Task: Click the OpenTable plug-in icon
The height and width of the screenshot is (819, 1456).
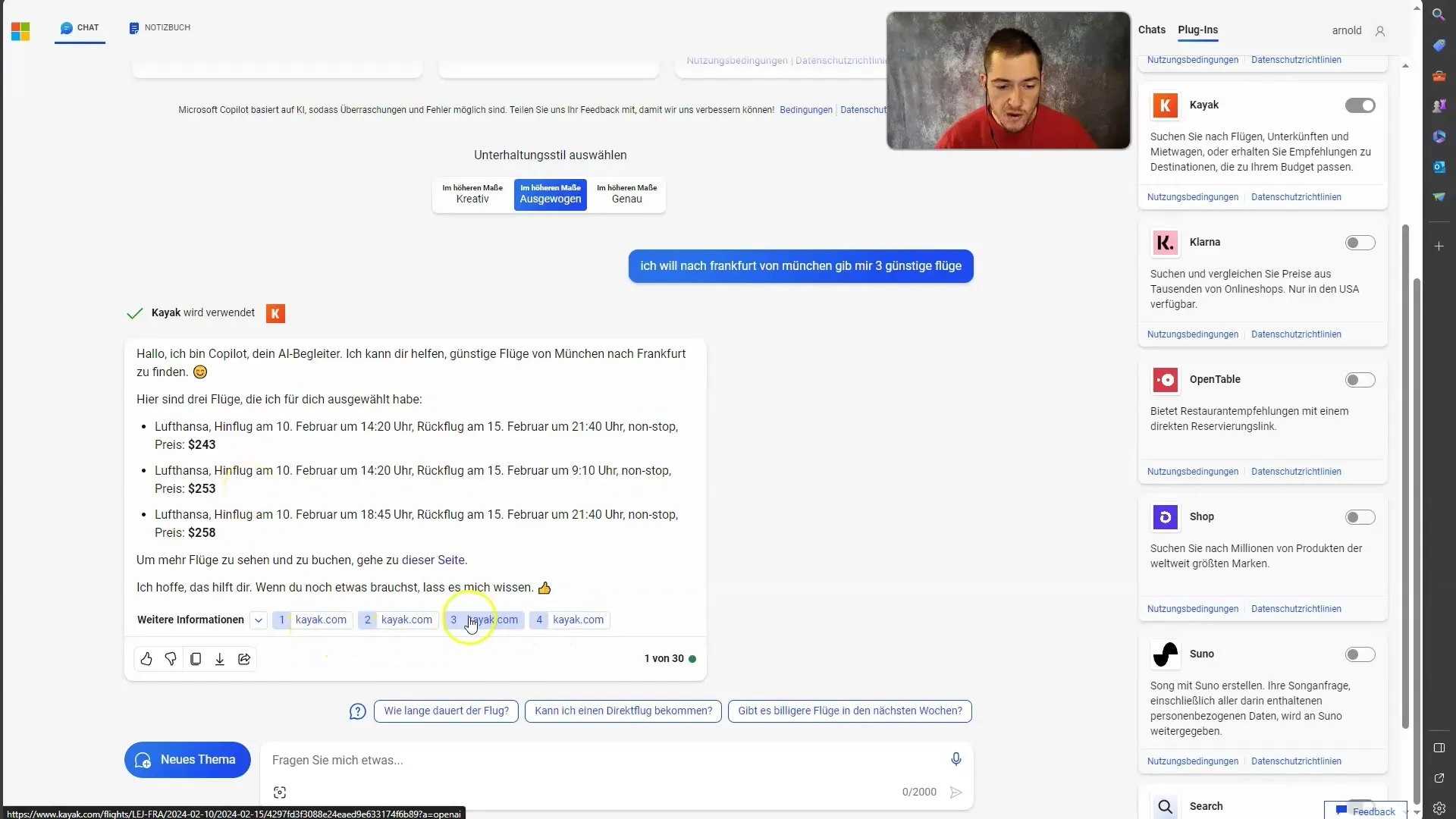Action: pyautogui.click(x=1164, y=379)
